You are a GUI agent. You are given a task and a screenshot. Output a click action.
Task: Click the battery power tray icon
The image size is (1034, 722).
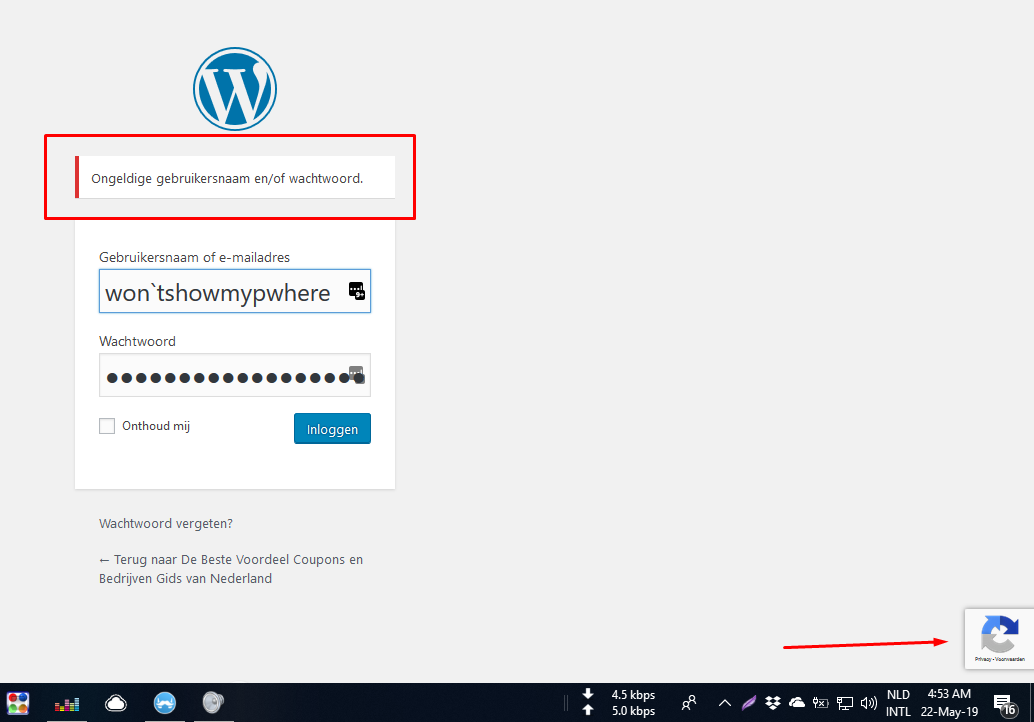pyautogui.click(x=820, y=703)
